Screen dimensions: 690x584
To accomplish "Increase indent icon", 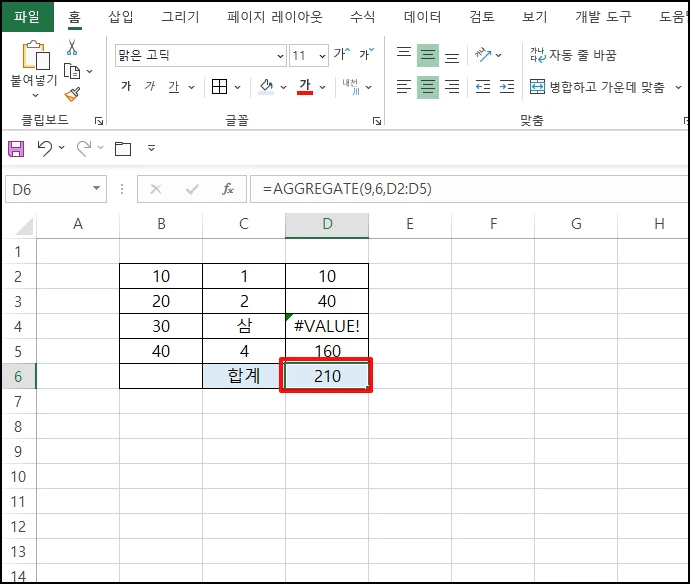I will click(507, 87).
